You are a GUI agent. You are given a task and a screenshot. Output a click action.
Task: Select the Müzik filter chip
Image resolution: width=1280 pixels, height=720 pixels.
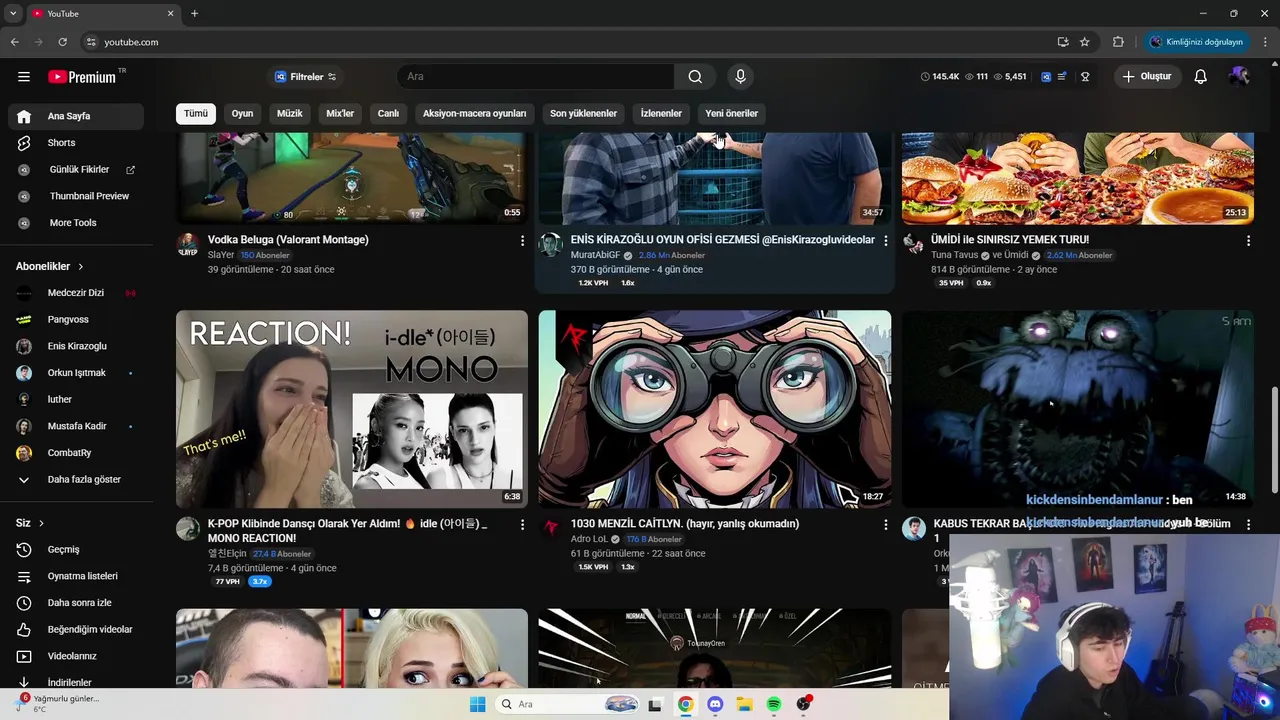(x=290, y=113)
